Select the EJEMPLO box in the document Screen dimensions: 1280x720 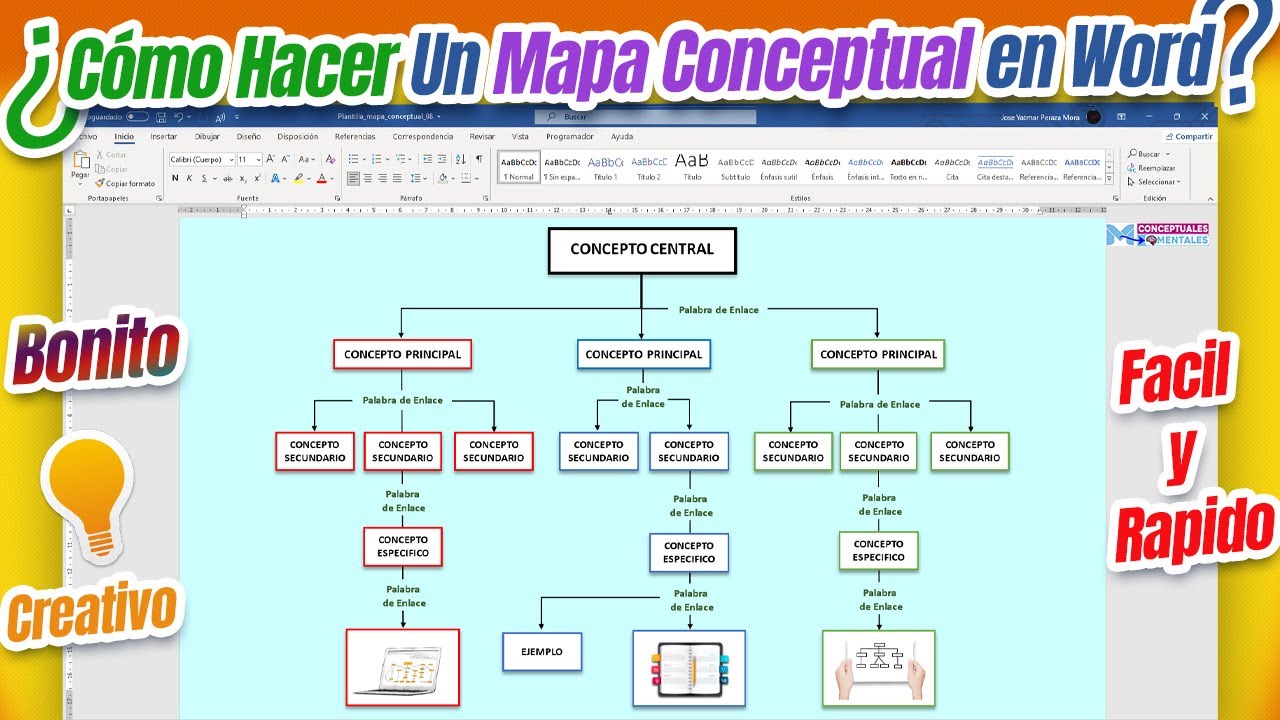click(x=541, y=652)
